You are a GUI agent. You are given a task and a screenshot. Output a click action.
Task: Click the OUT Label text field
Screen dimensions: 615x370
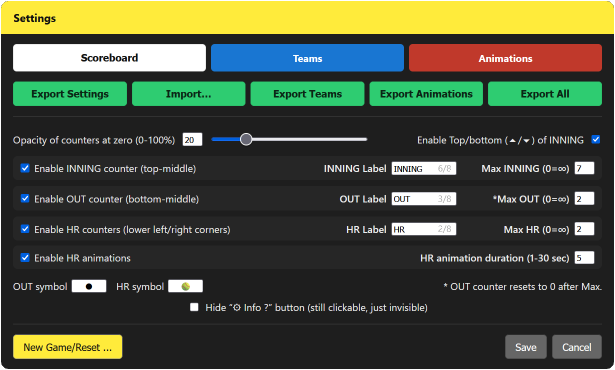pos(424,199)
